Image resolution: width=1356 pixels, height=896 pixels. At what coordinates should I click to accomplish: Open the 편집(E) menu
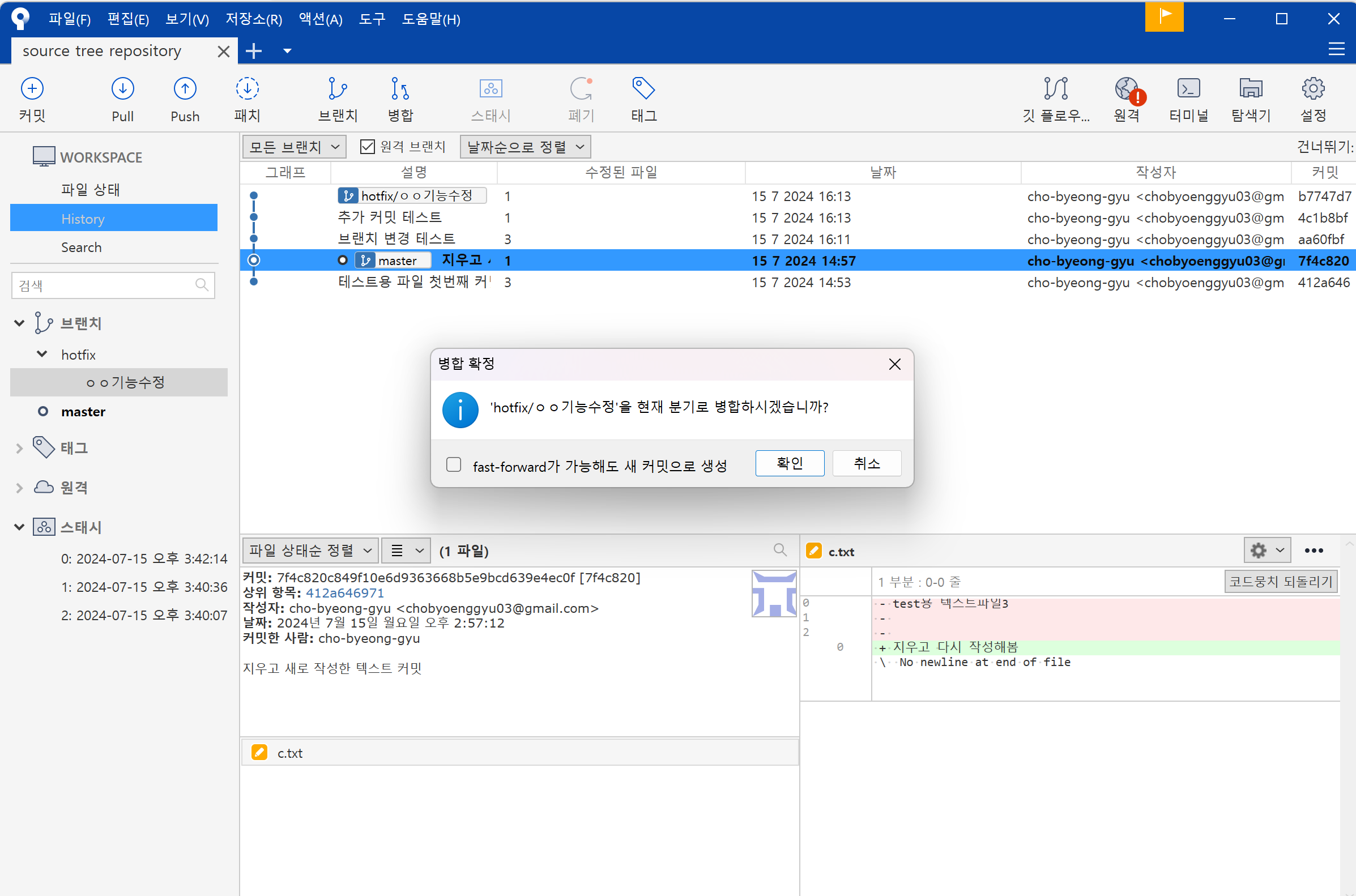[x=128, y=19]
